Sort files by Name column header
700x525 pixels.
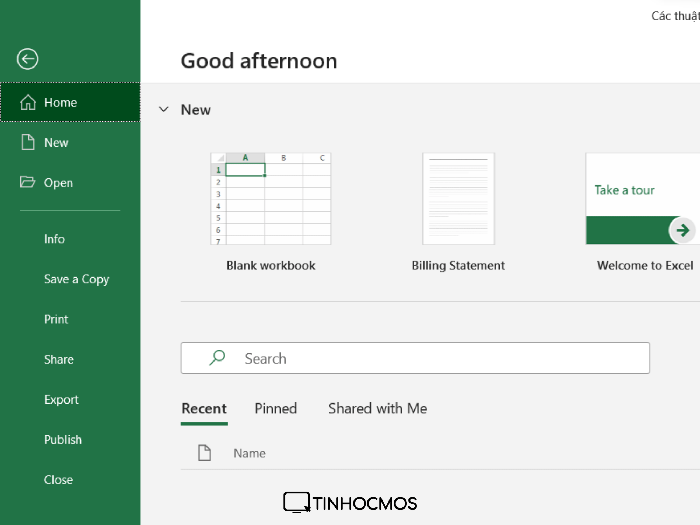[249, 453]
